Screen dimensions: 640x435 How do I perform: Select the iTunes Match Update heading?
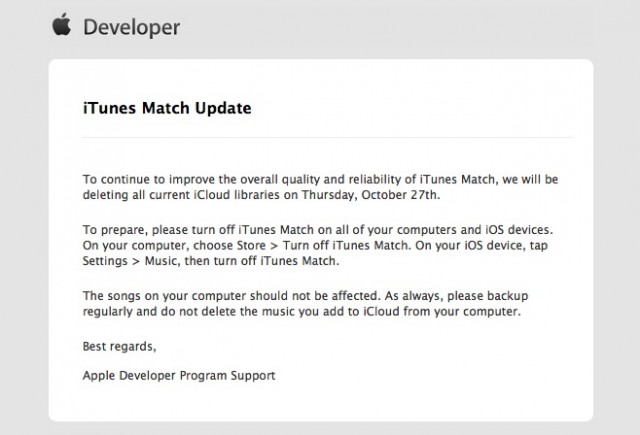click(166, 108)
